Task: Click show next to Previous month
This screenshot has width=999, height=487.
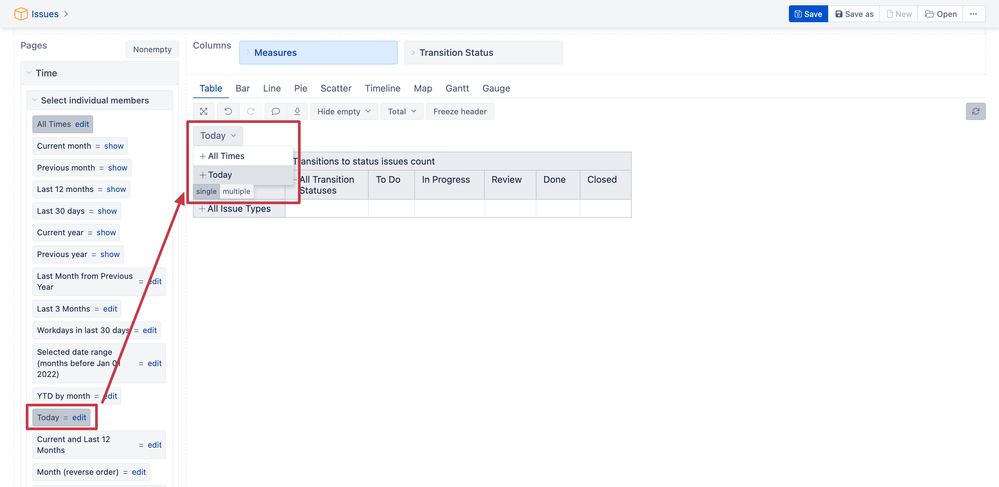Action: pyautogui.click(x=118, y=168)
